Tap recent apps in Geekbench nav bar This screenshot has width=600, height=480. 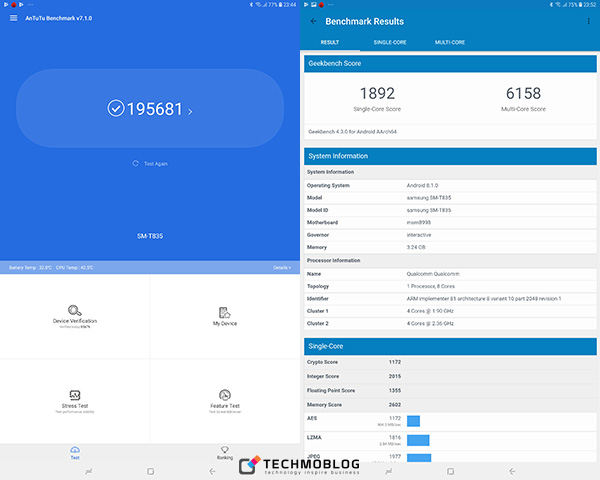389,472
